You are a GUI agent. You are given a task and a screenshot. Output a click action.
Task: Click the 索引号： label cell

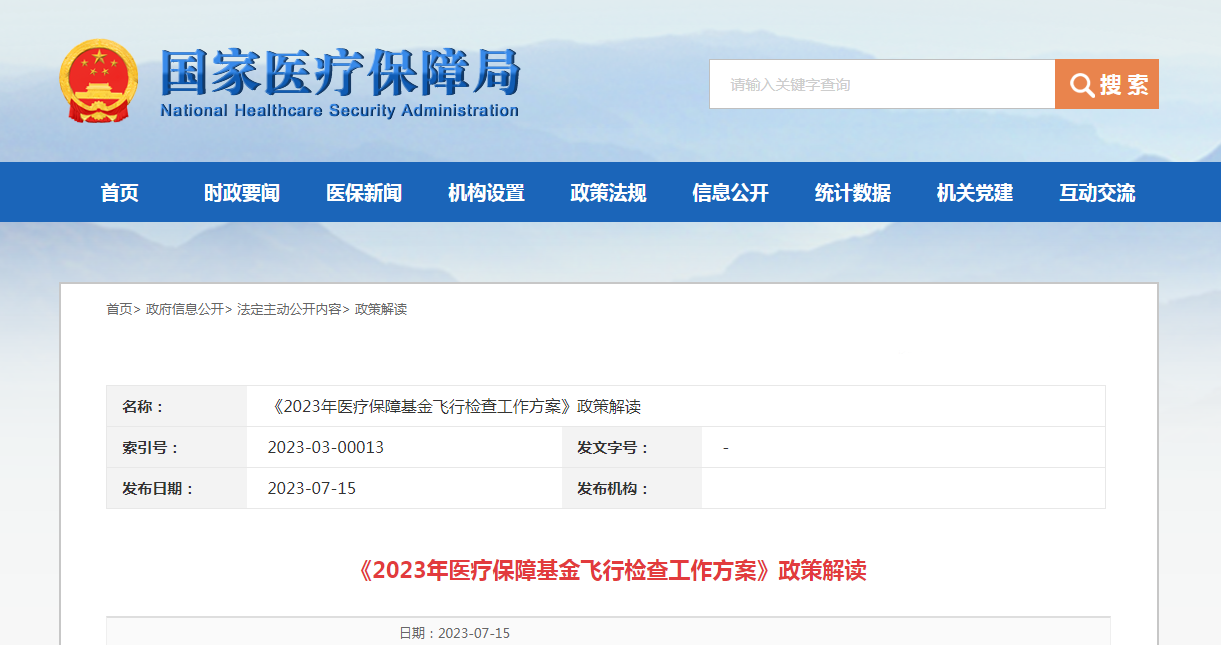tap(177, 447)
